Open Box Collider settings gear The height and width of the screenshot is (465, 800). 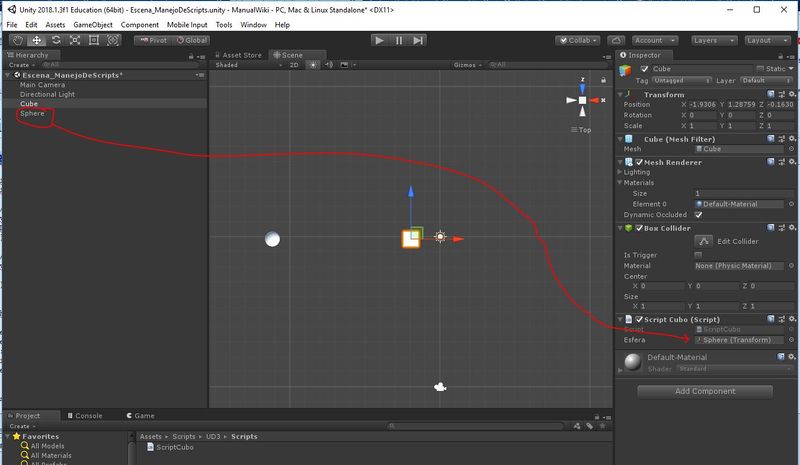coord(792,228)
